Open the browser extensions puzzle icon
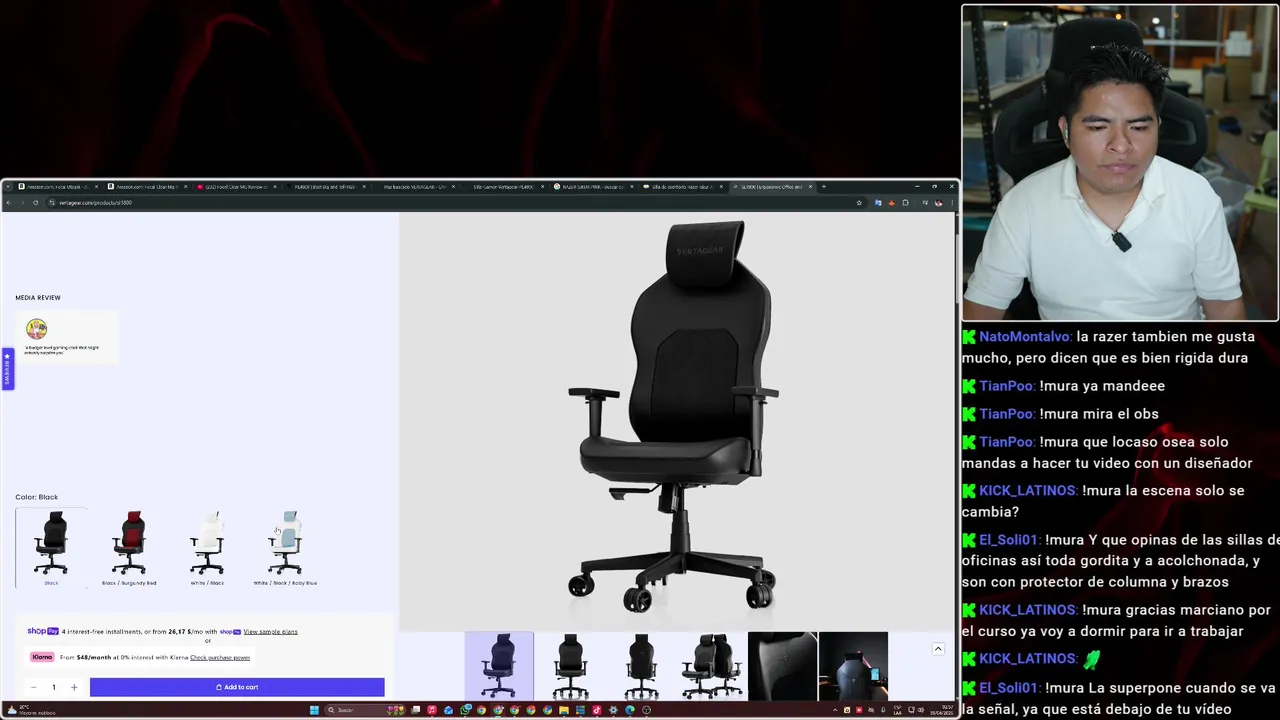The width and height of the screenshot is (1280, 720). point(905,203)
